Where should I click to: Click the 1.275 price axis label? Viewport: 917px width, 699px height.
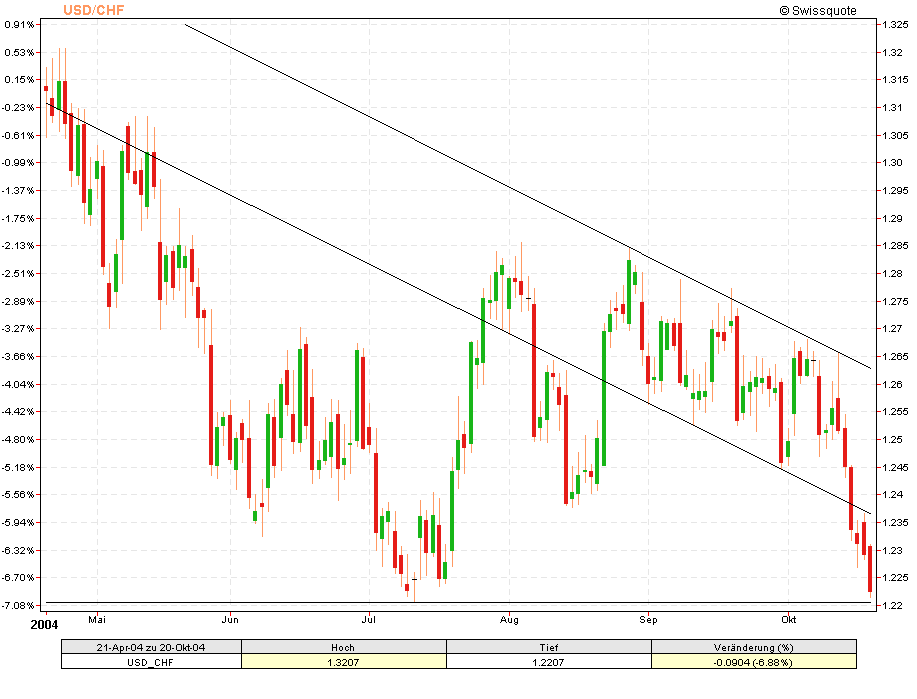pyautogui.click(x=895, y=301)
